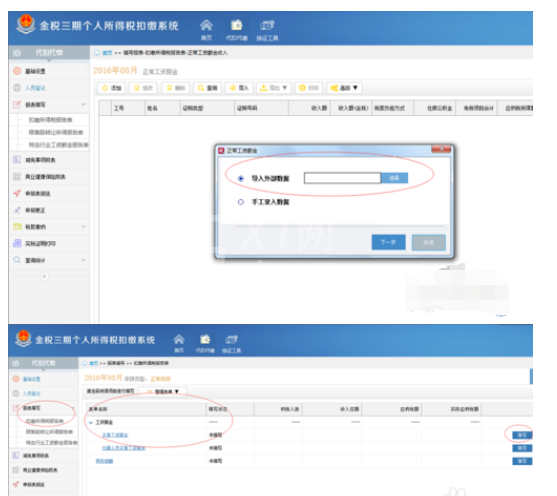Select 手工录入数据 radio option
The height and width of the screenshot is (496, 557).
click(x=241, y=202)
